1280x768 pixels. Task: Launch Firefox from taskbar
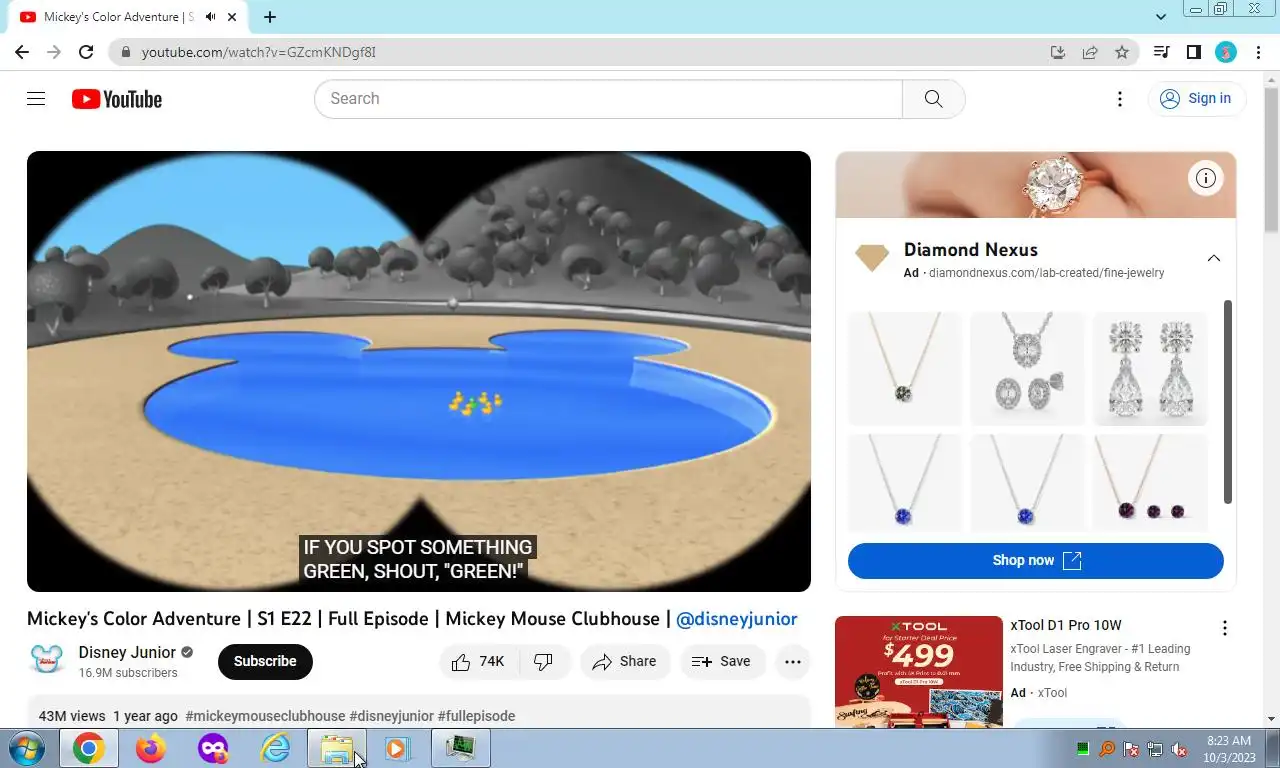point(151,748)
